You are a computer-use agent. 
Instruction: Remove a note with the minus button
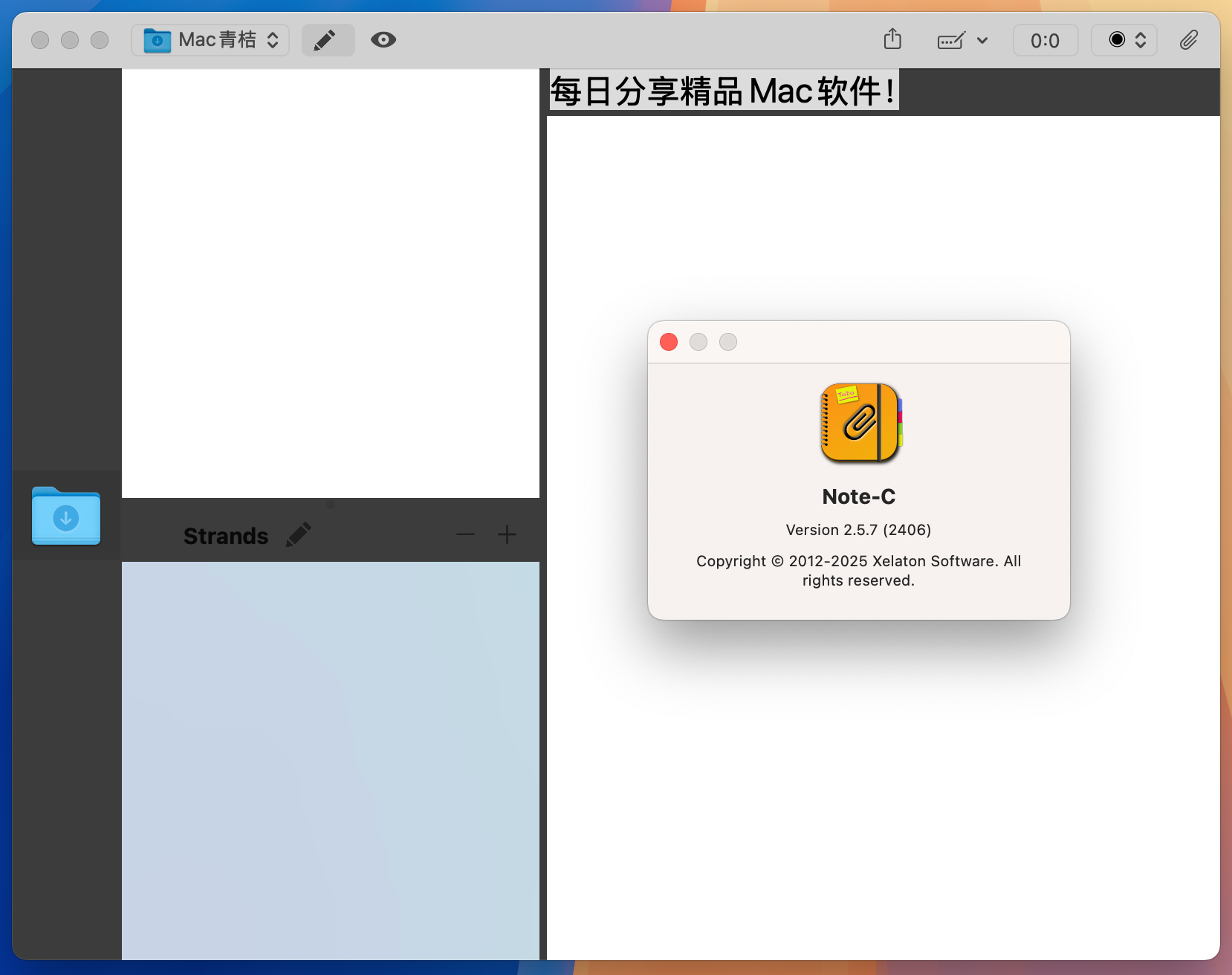[465, 534]
